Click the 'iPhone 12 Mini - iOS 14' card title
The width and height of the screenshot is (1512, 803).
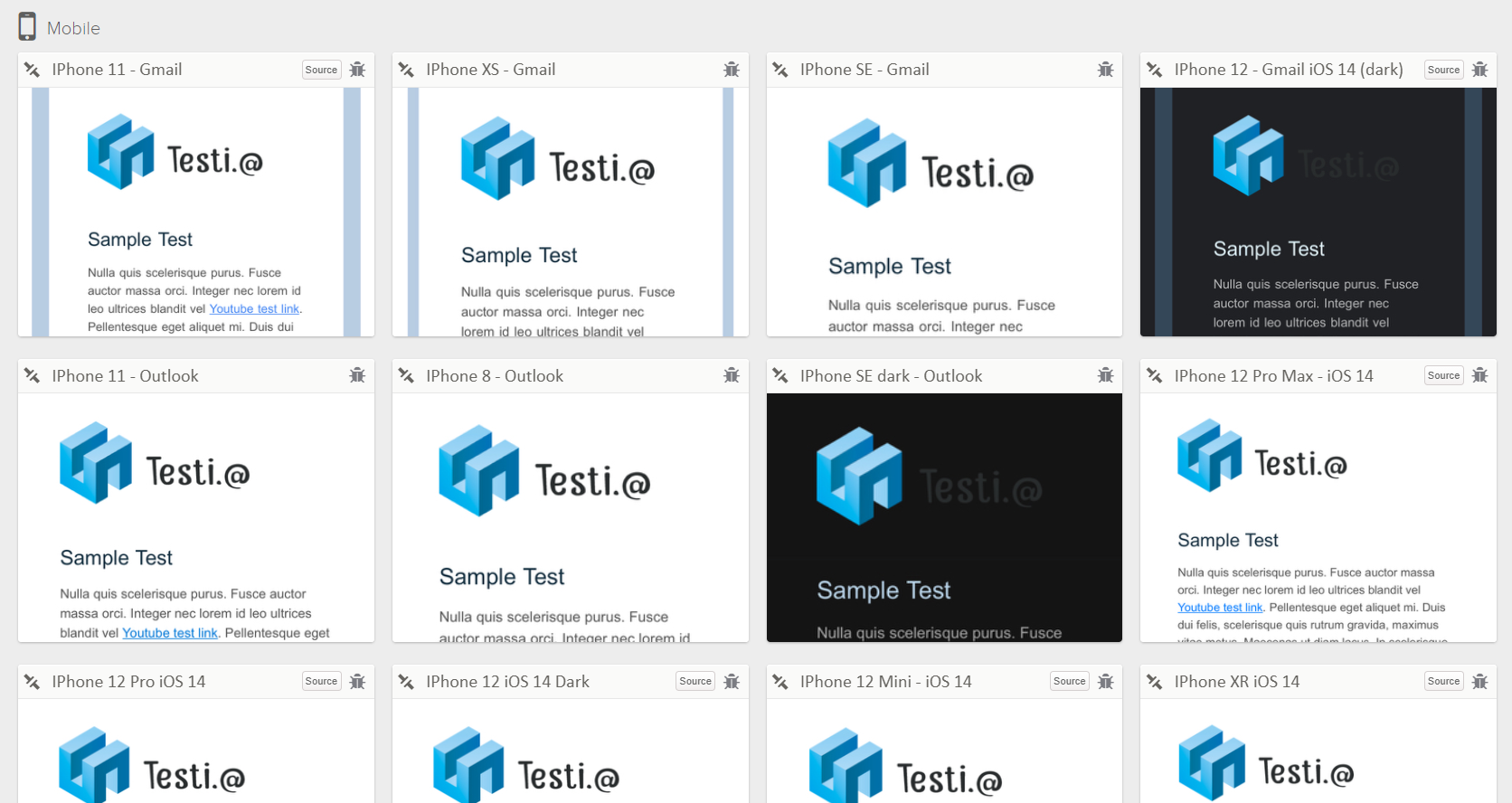[886, 682]
